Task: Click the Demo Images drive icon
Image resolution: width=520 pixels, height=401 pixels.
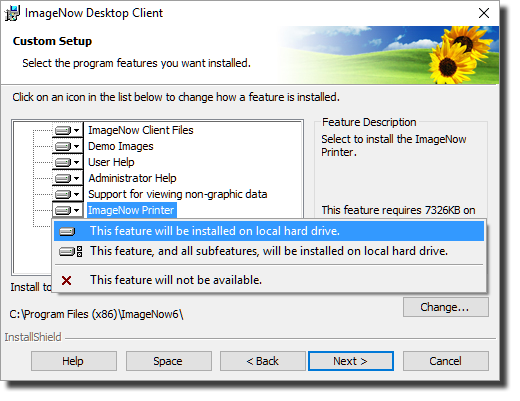Action: point(63,146)
